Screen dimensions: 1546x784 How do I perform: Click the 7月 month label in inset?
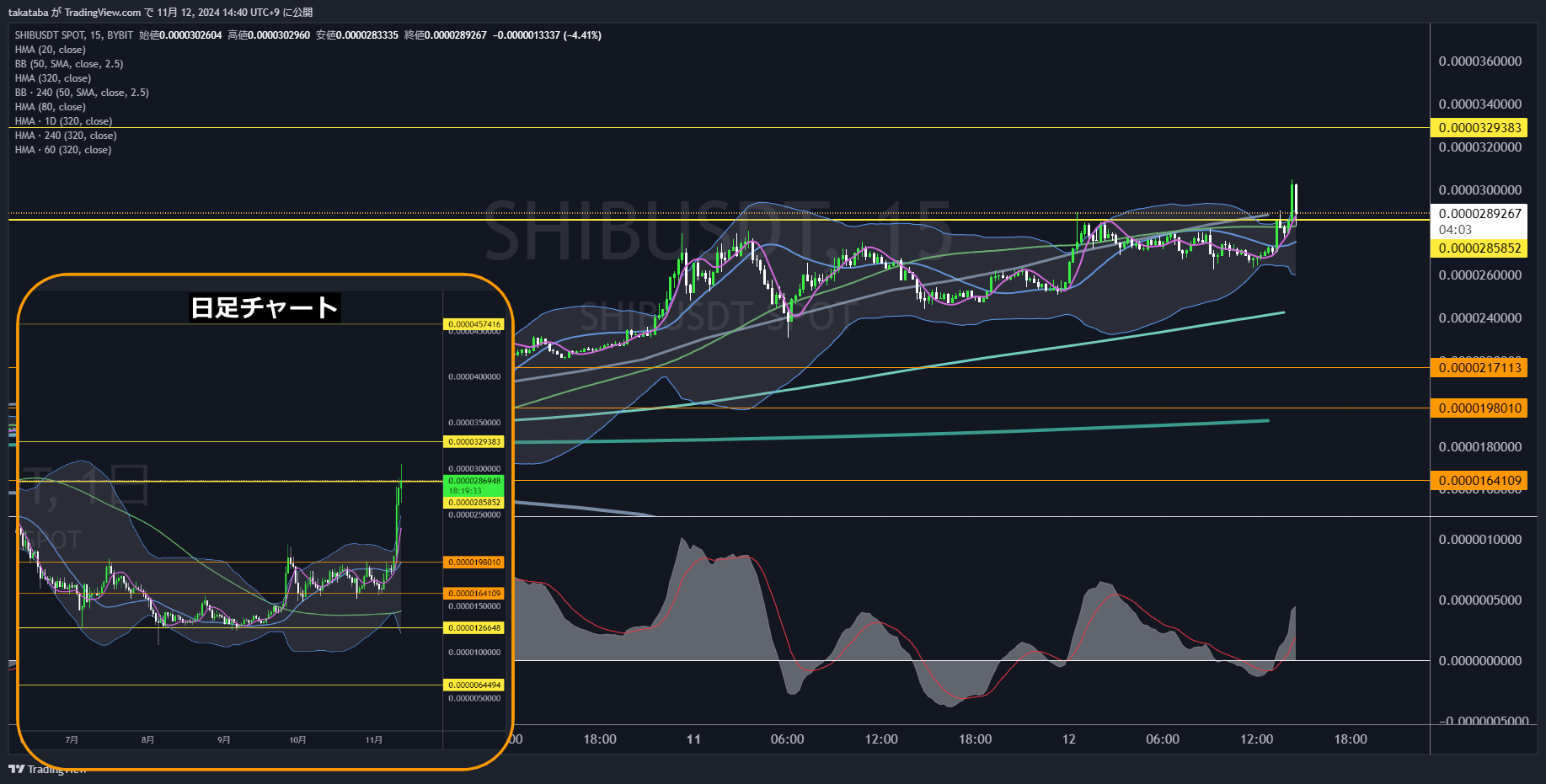pos(72,740)
